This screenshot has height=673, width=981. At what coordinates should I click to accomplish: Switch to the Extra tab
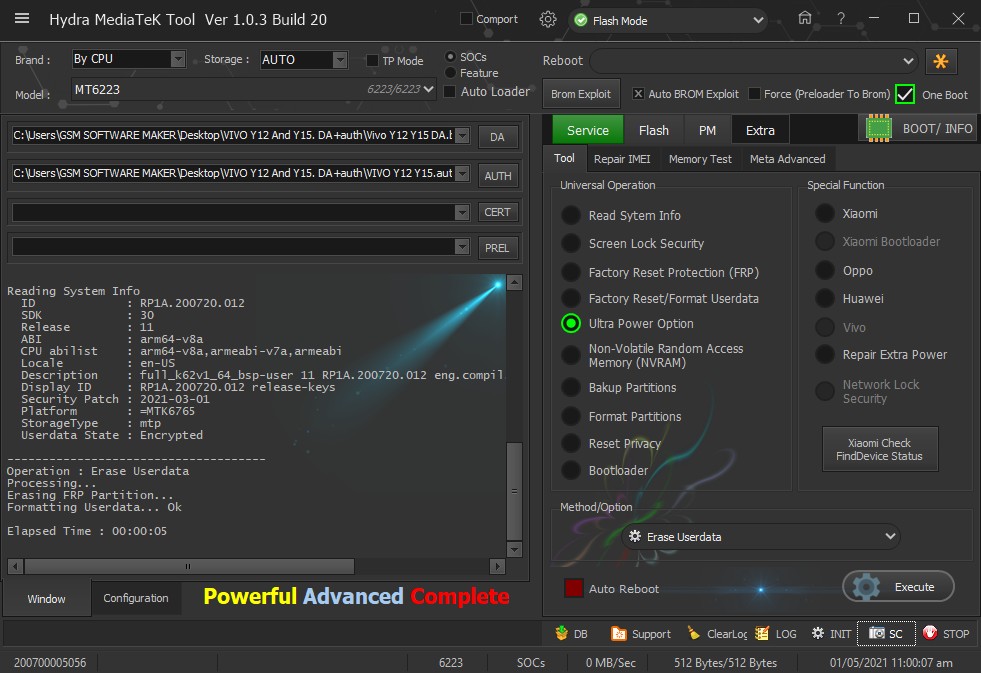[x=760, y=130]
